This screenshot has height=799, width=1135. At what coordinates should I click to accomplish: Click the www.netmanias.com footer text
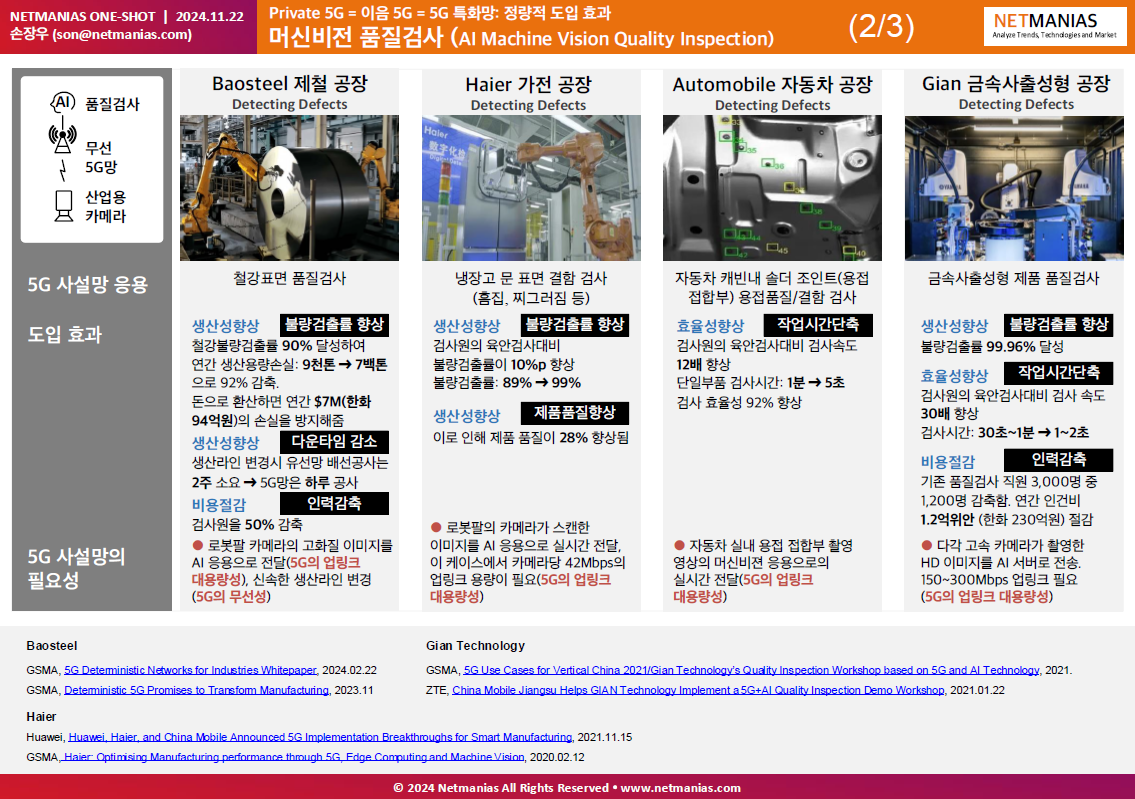pos(680,788)
